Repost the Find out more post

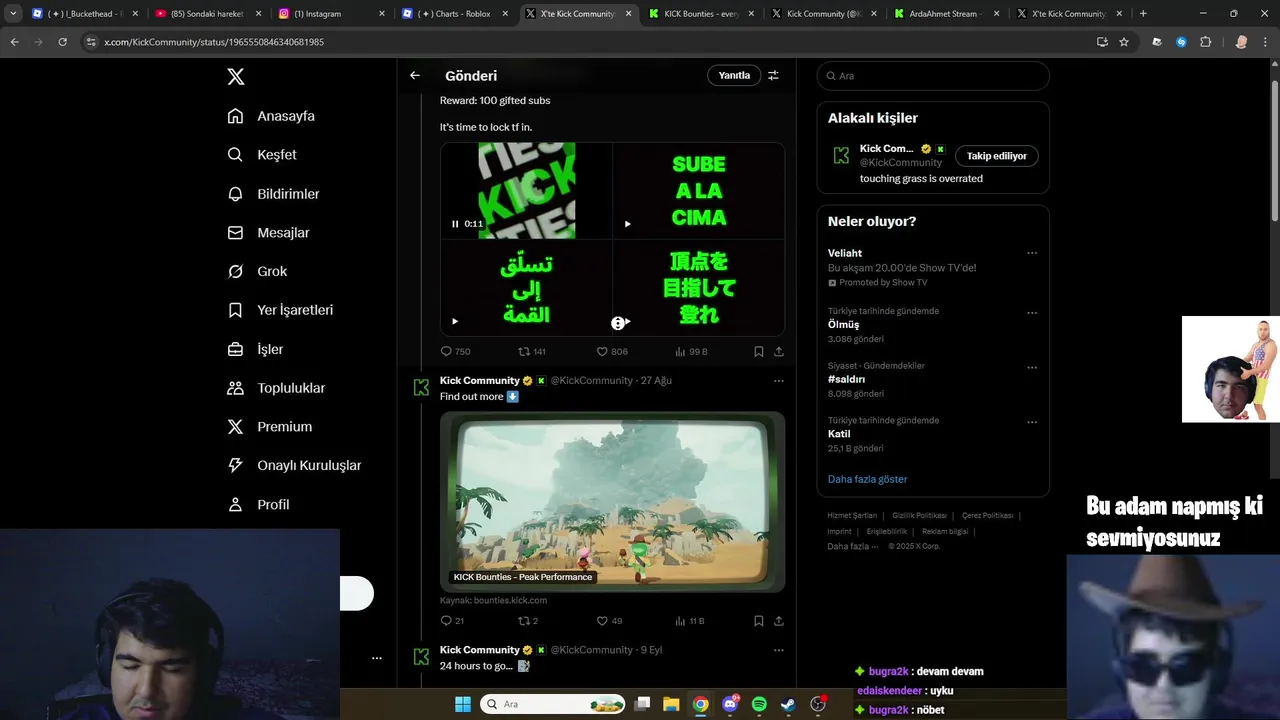coord(528,621)
